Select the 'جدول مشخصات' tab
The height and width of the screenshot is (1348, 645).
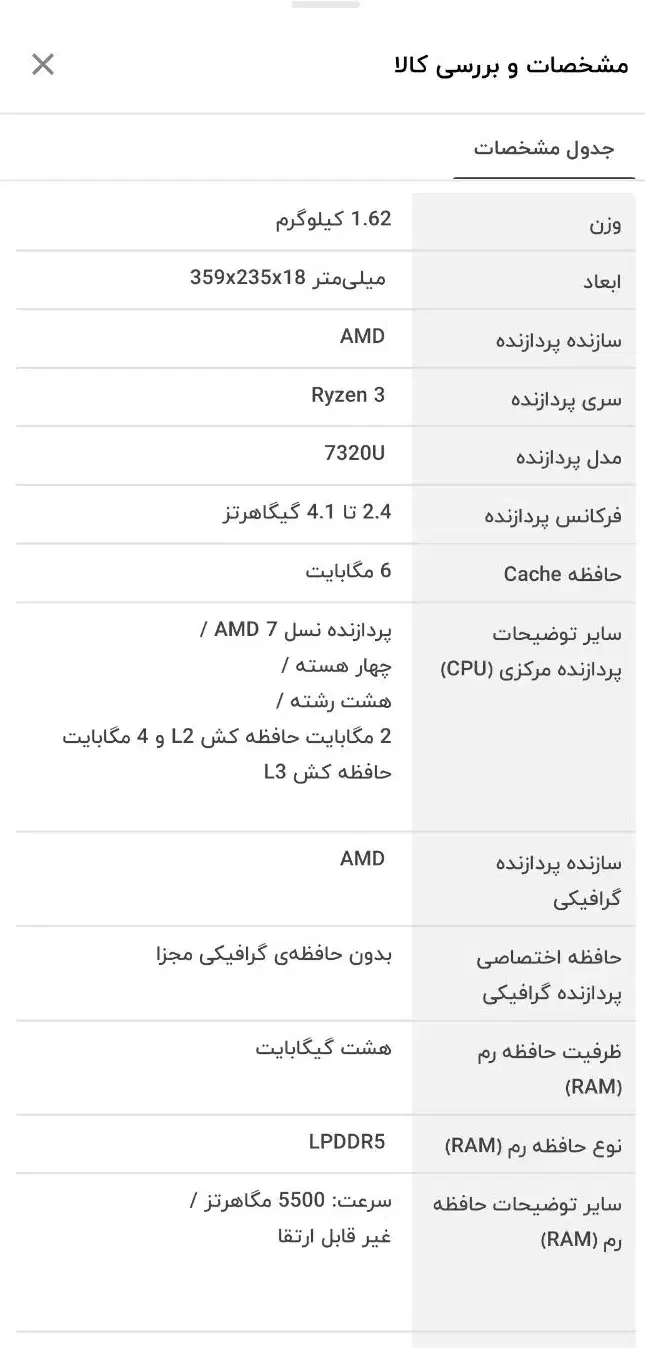[544, 149]
